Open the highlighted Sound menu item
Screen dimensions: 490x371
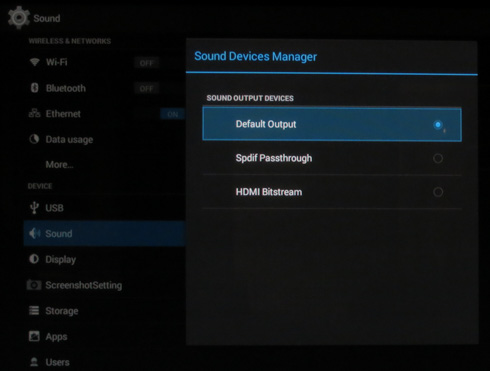[x=104, y=233]
